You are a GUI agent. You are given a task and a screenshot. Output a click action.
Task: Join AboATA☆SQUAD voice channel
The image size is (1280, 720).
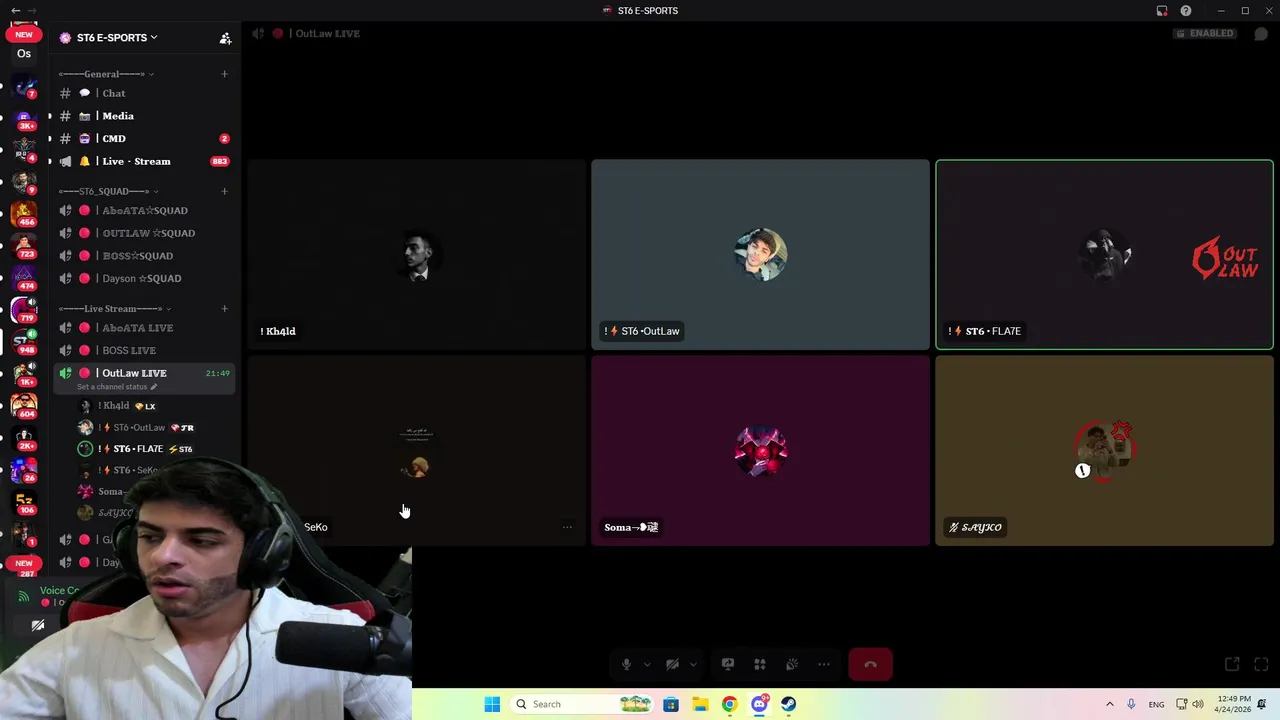click(144, 211)
